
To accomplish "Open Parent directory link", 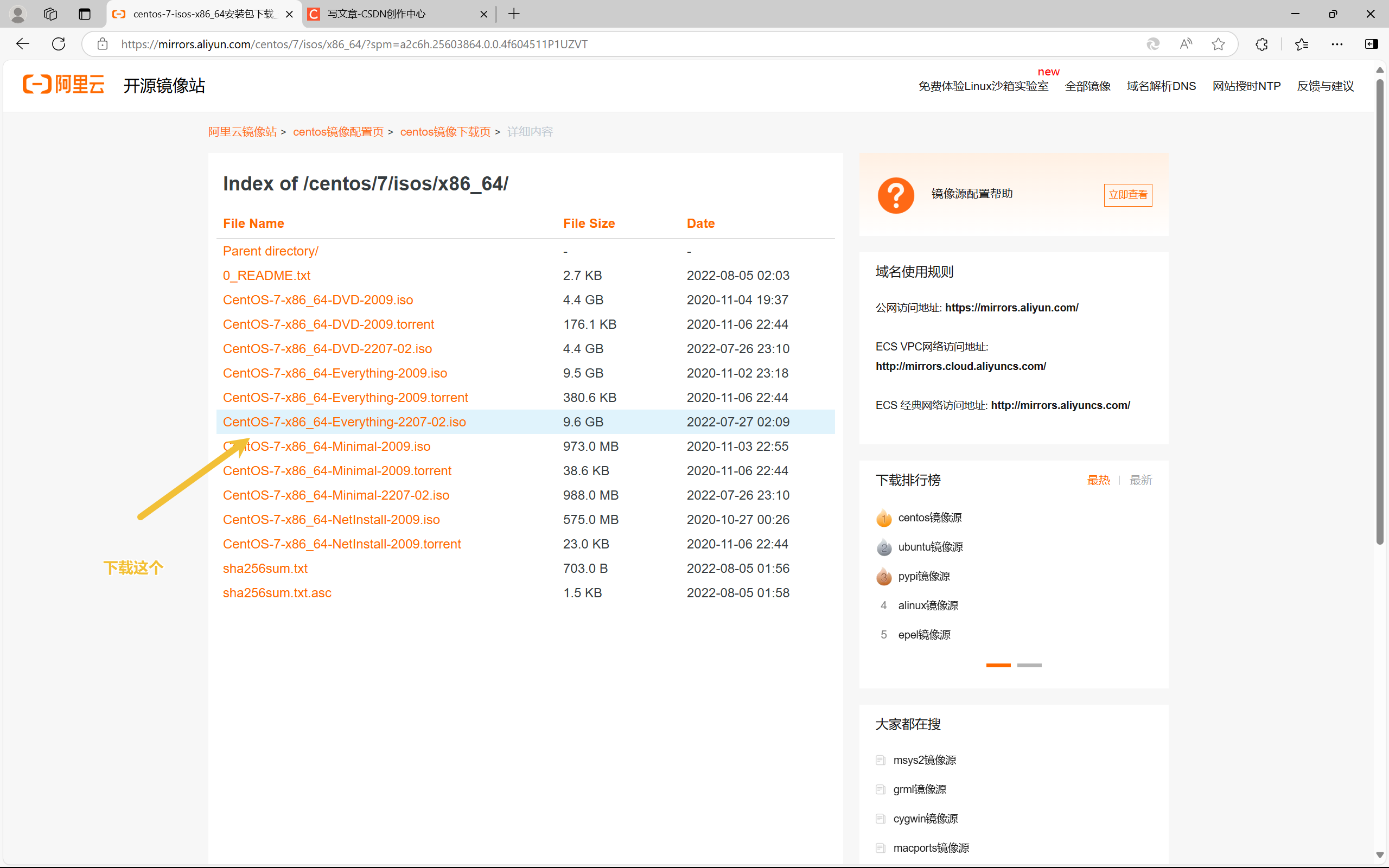I will (x=270, y=251).
